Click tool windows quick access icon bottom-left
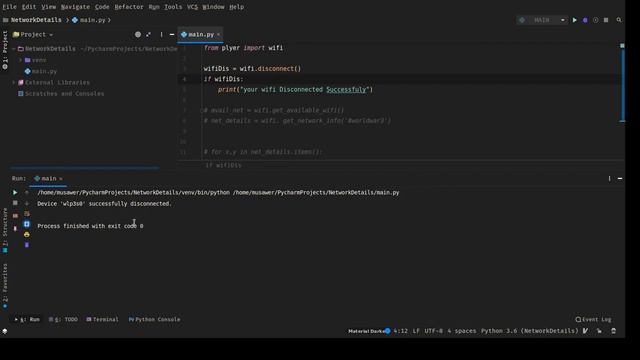The image size is (640, 360). coord(5,331)
